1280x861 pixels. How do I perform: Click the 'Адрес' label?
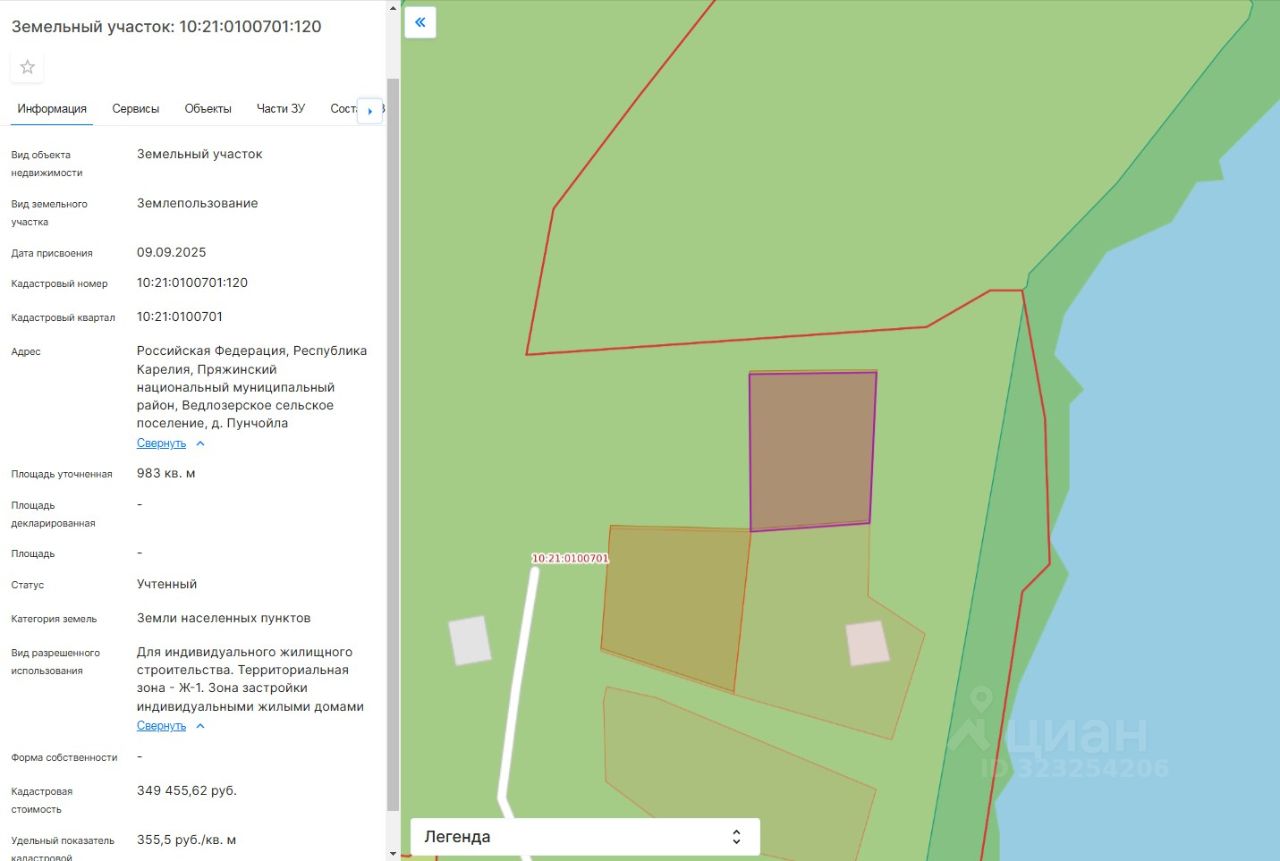coord(26,352)
